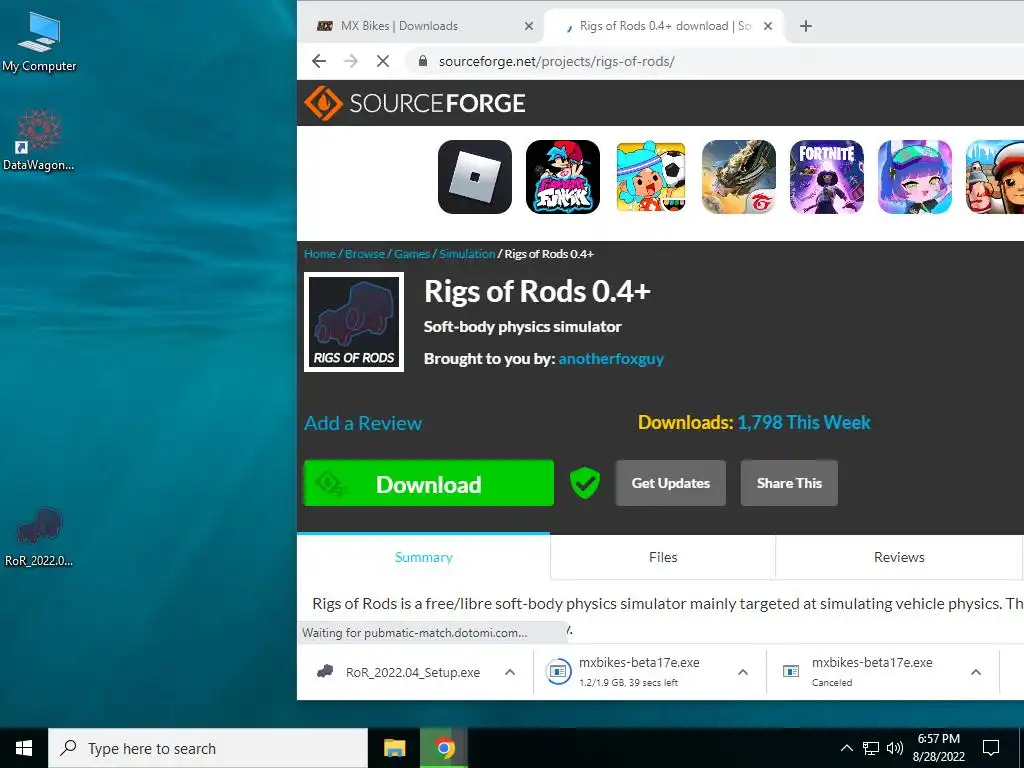Open the My Computer desktop icon

click(39, 41)
